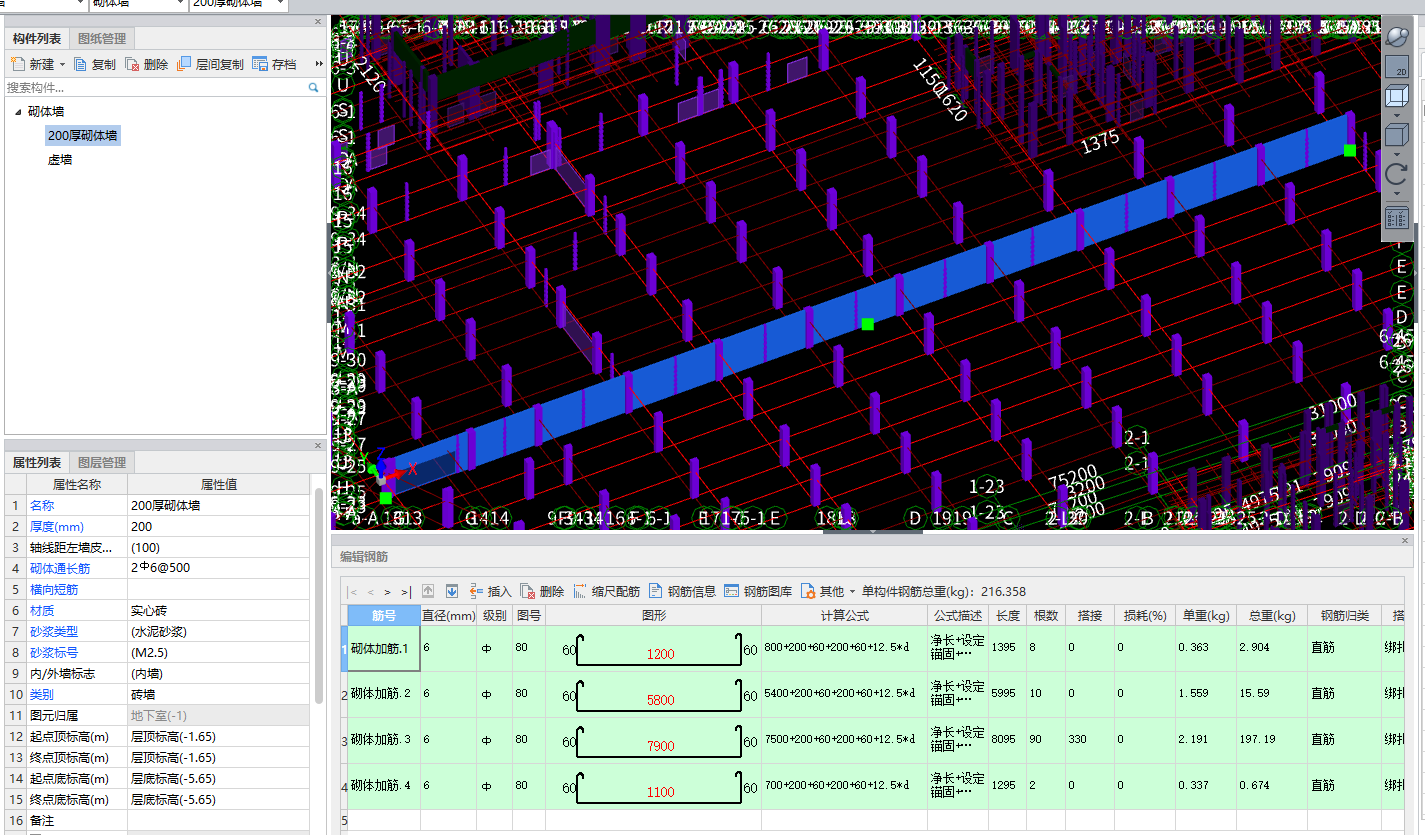The height and width of the screenshot is (835, 1425).
Task: Open the leftmost top dropdown arrow
Action: [x=78, y=4]
